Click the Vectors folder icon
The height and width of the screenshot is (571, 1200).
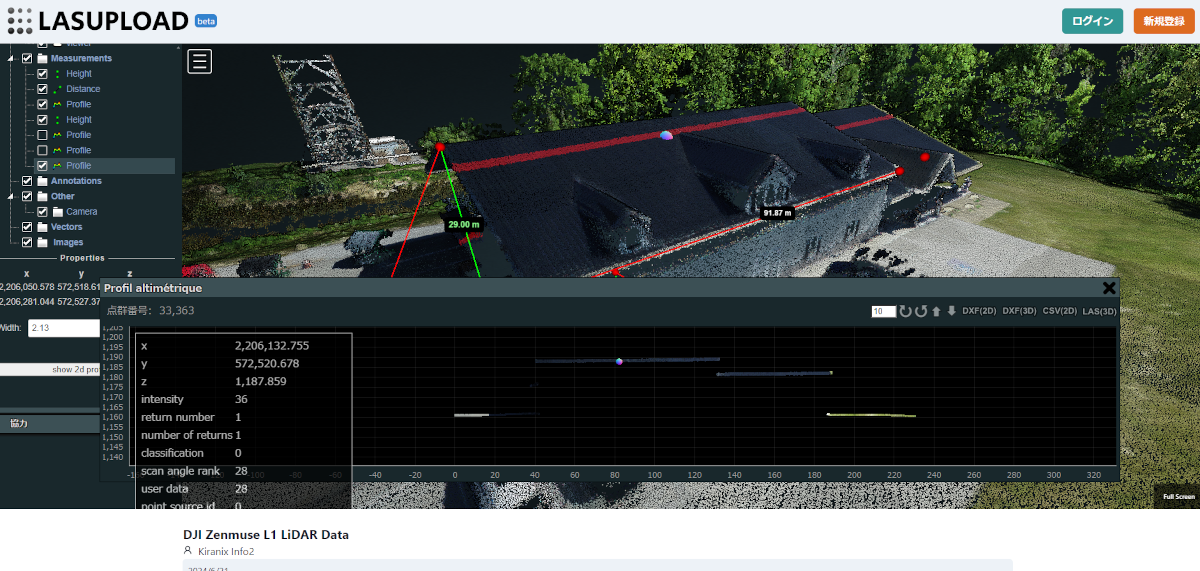pos(42,227)
